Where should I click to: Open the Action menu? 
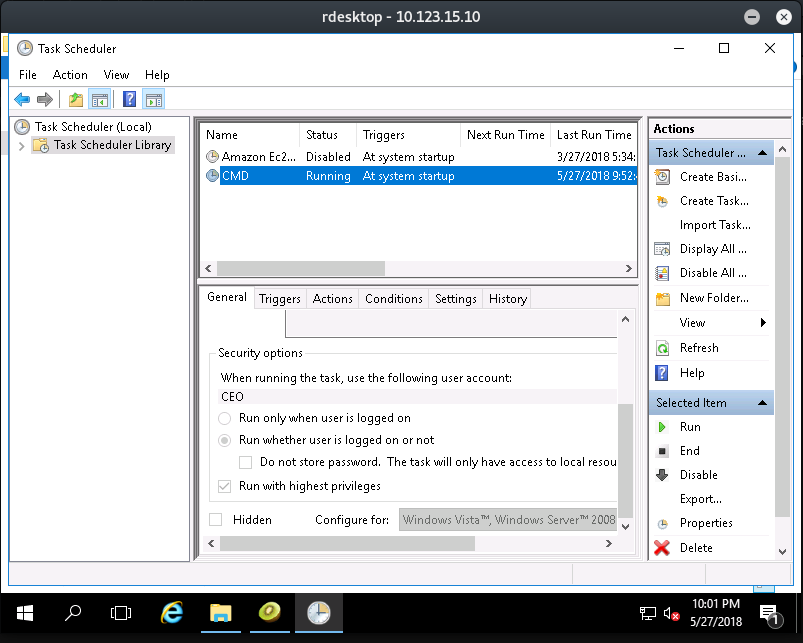coord(70,75)
